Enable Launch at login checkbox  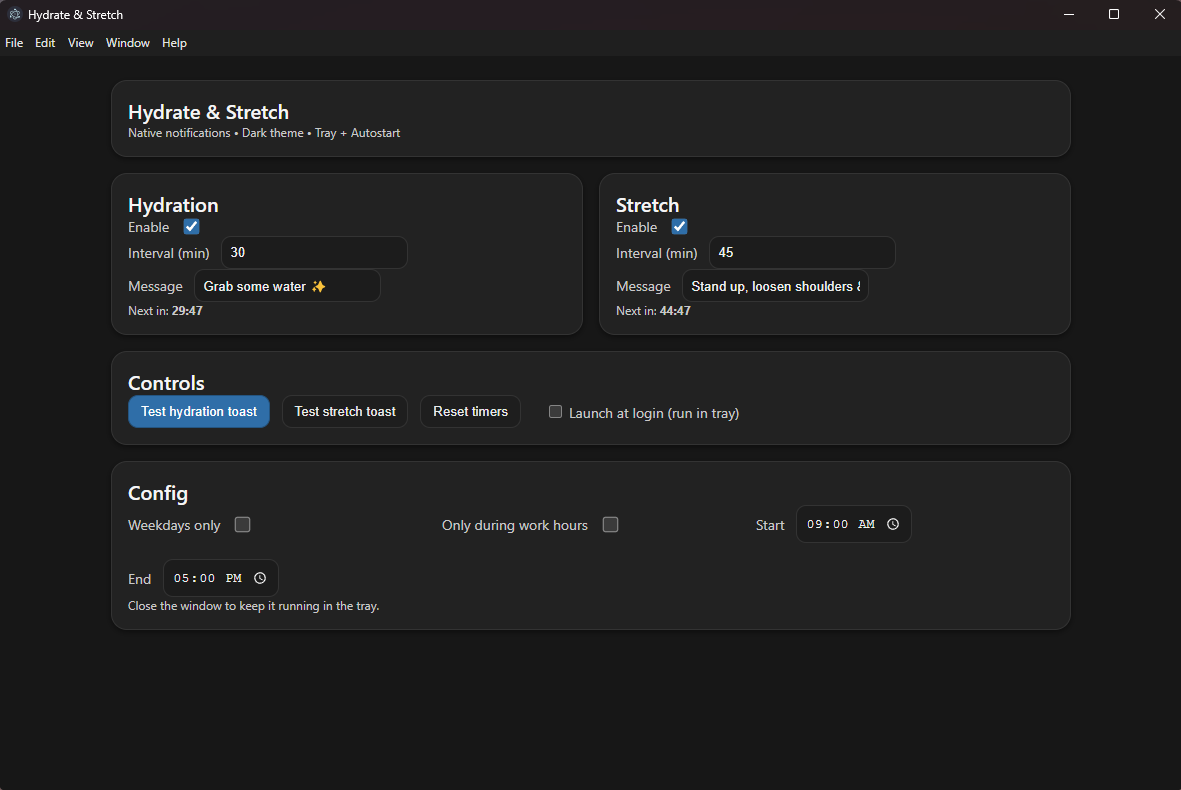pos(555,412)
